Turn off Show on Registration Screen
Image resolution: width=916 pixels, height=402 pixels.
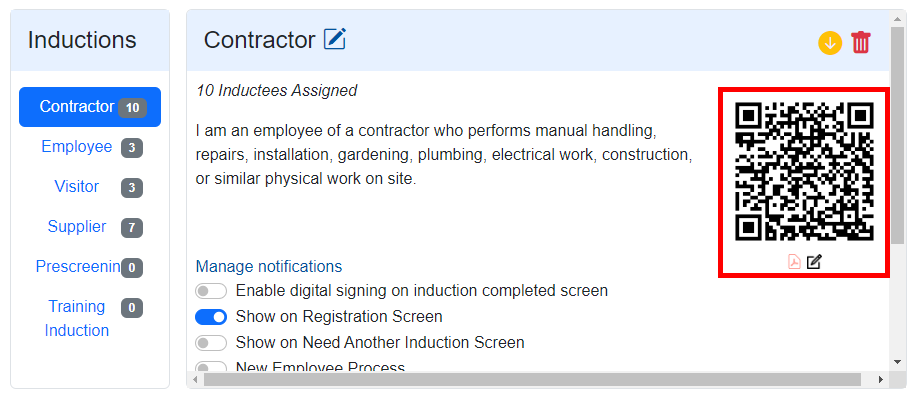point(211,317)
